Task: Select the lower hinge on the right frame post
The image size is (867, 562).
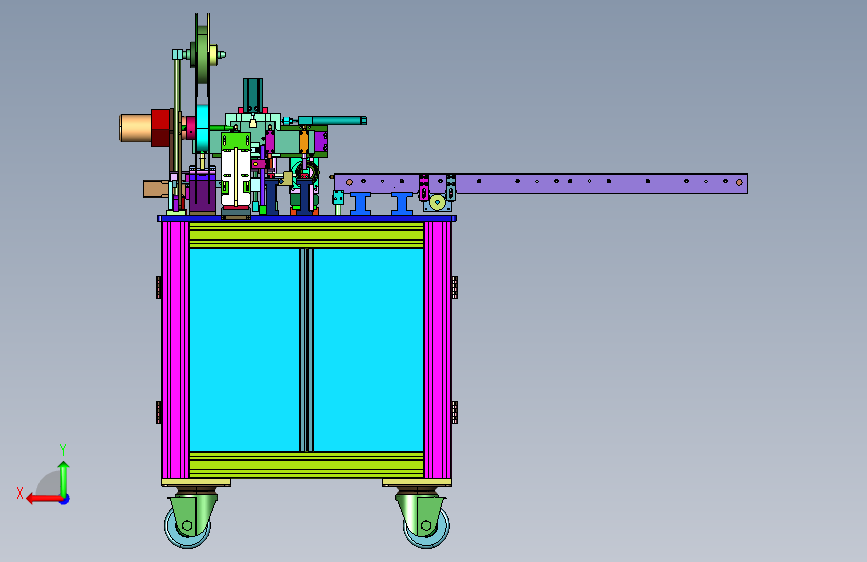Action: tap(455, 413)
